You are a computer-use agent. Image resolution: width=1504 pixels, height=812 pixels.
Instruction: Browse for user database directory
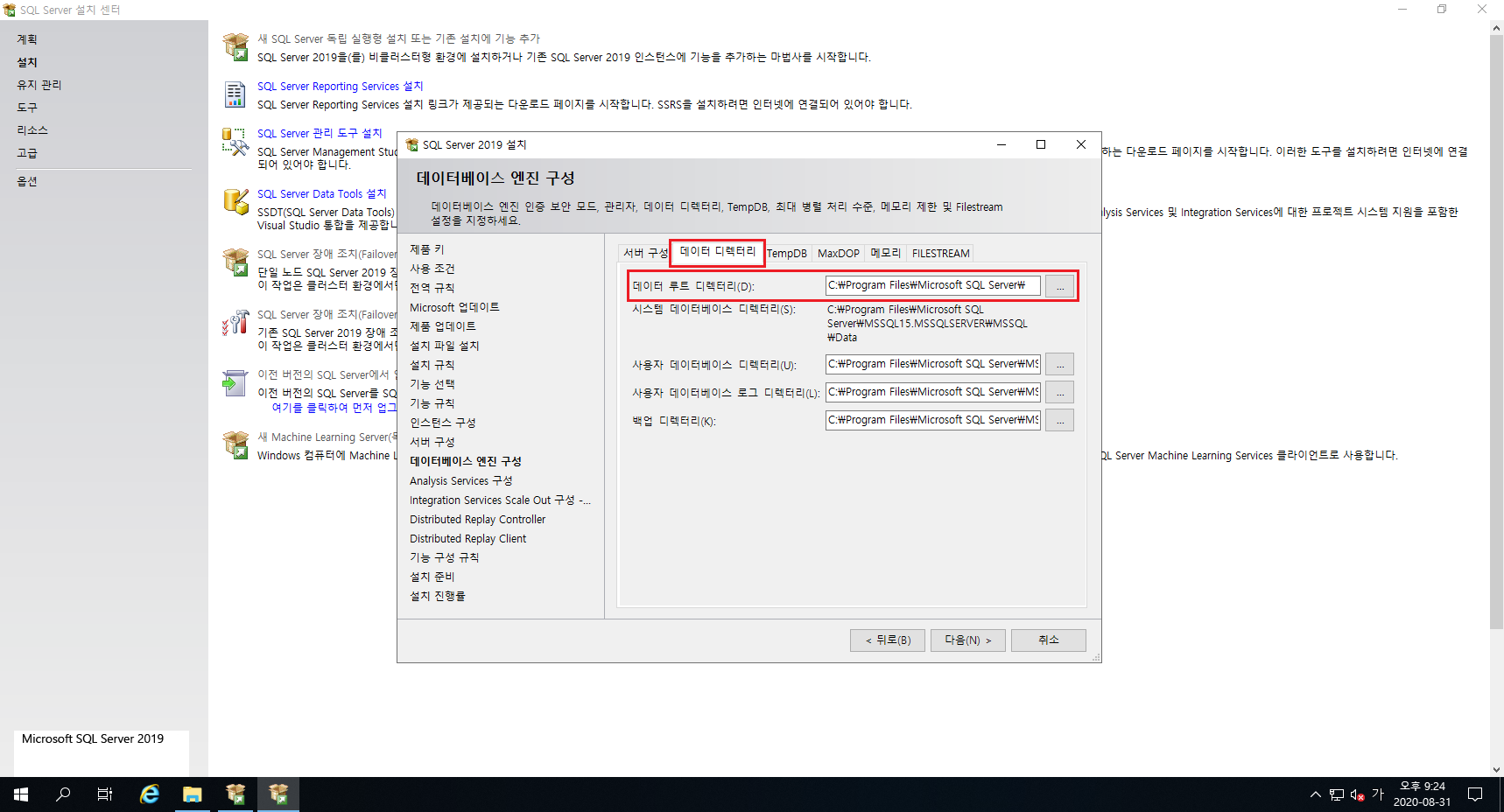click(1059, 364)
